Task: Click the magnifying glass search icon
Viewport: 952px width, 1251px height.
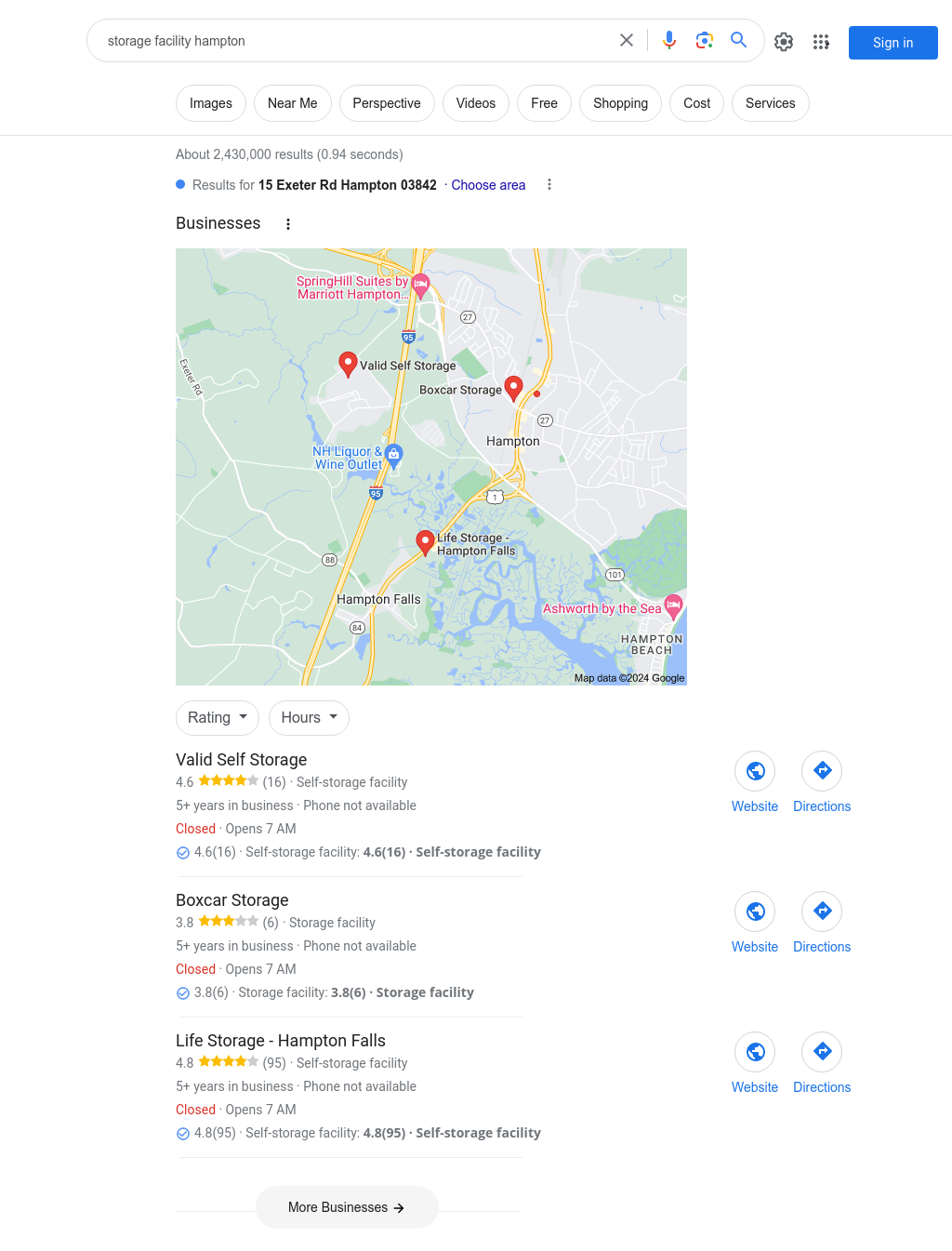Action: [739, 40]
